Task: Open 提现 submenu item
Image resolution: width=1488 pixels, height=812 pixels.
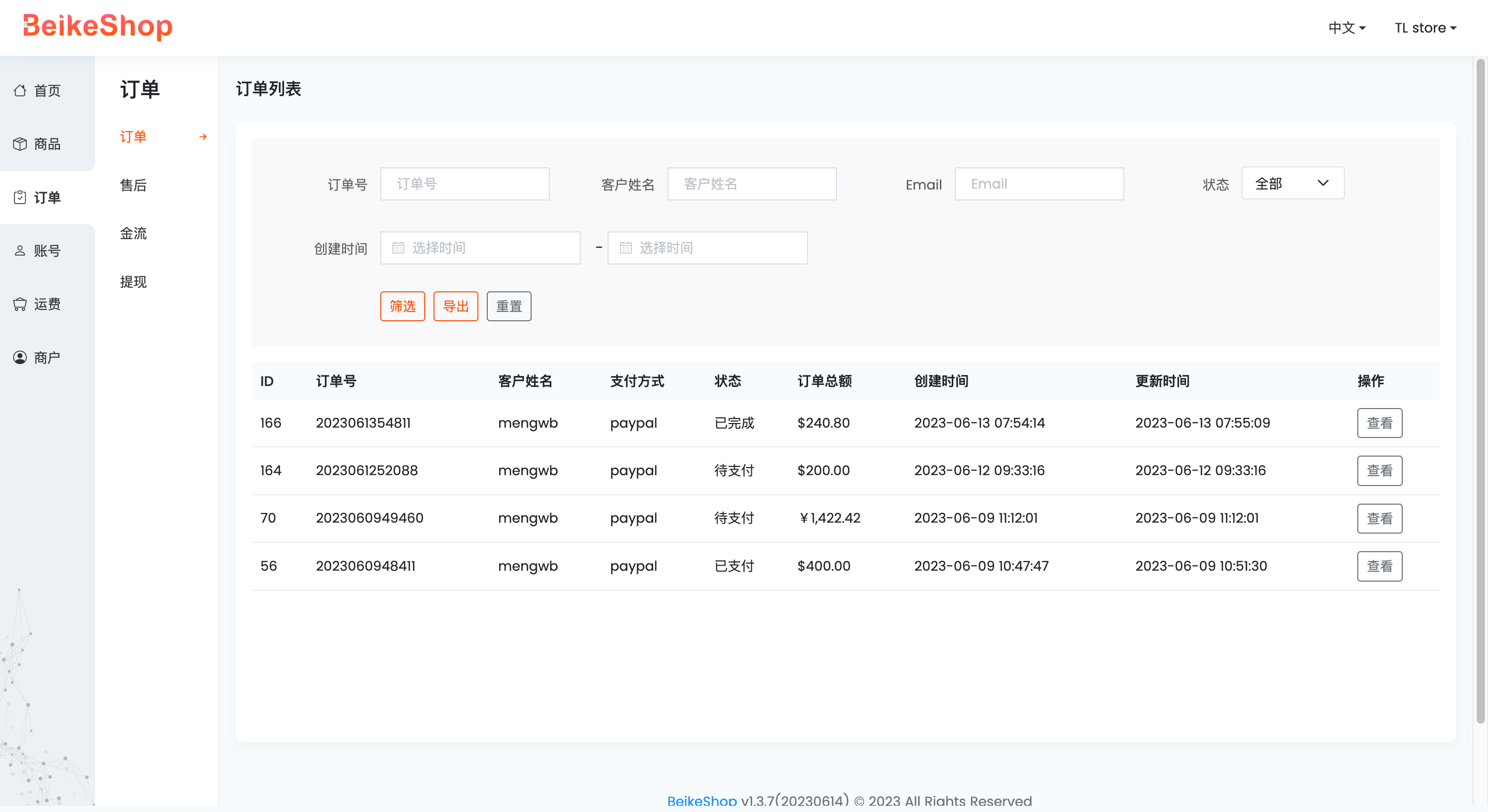Action: [133, 282]
